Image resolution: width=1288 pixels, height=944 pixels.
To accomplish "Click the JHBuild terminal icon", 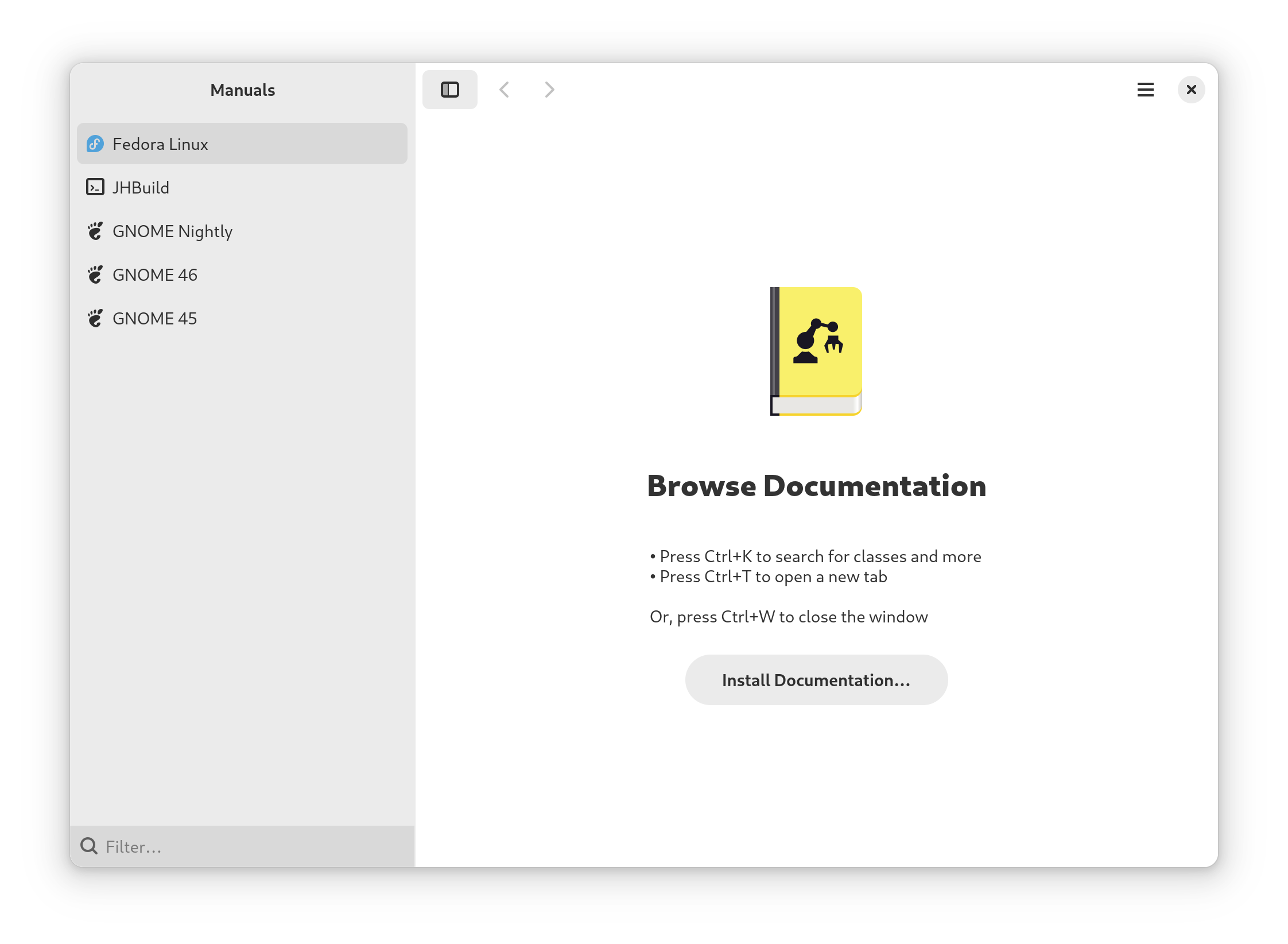I will [95, 187].
